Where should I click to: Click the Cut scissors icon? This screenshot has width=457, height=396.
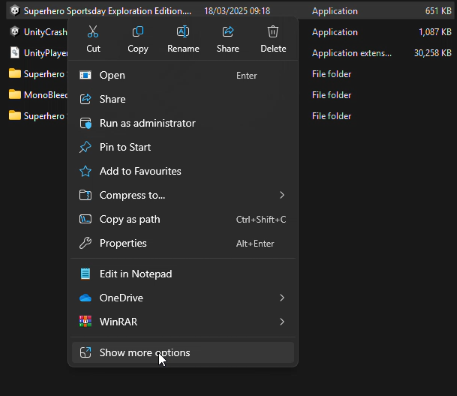93,32
